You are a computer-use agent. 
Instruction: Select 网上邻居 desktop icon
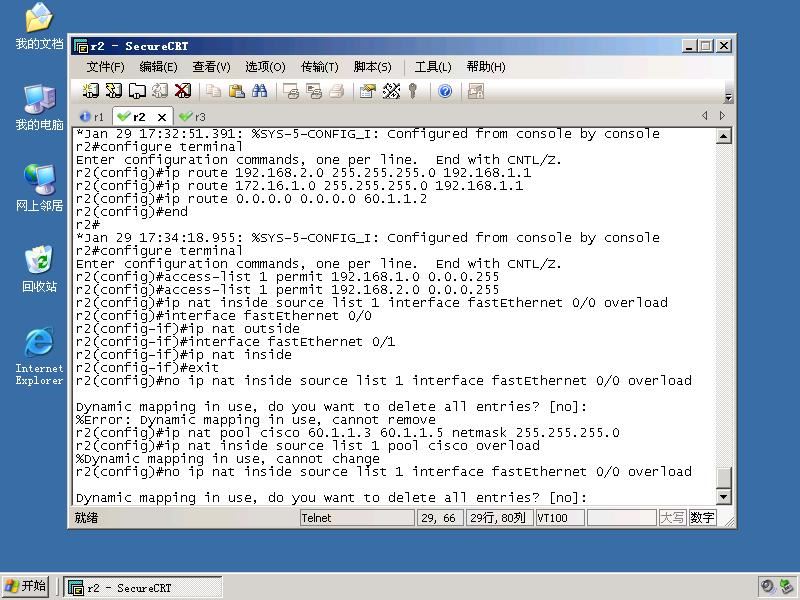[x=39, y=188]
